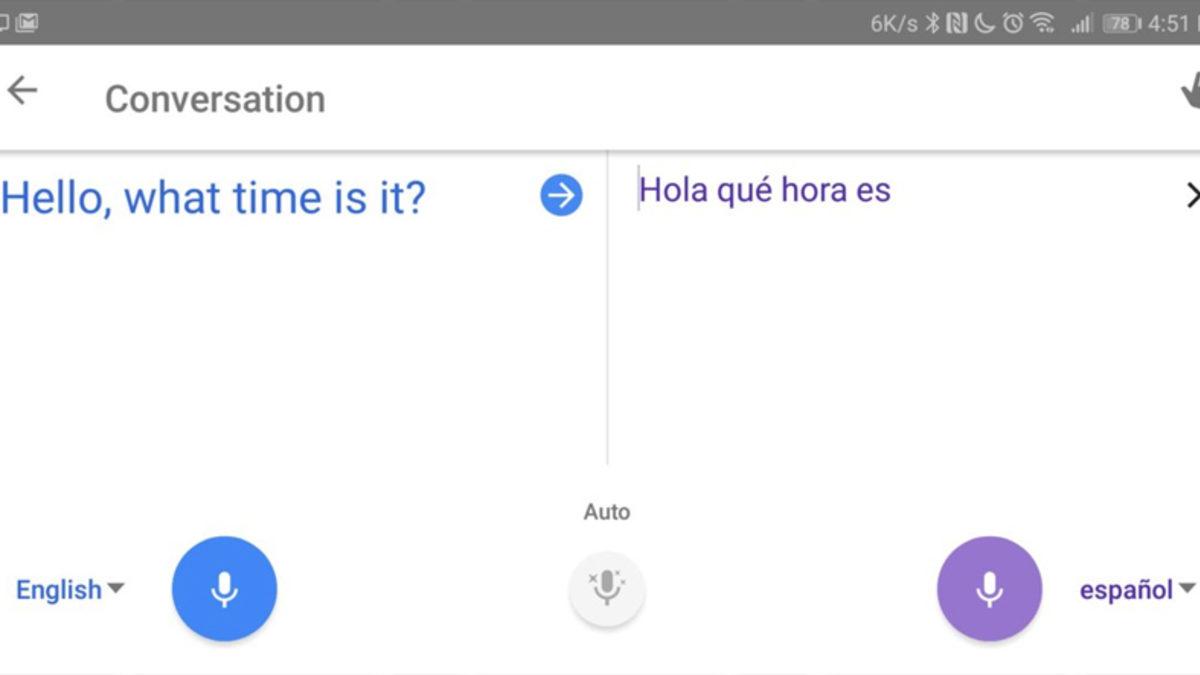Tap the Conversation title in the header
1200x675 pixels.
tap(214, 97)
